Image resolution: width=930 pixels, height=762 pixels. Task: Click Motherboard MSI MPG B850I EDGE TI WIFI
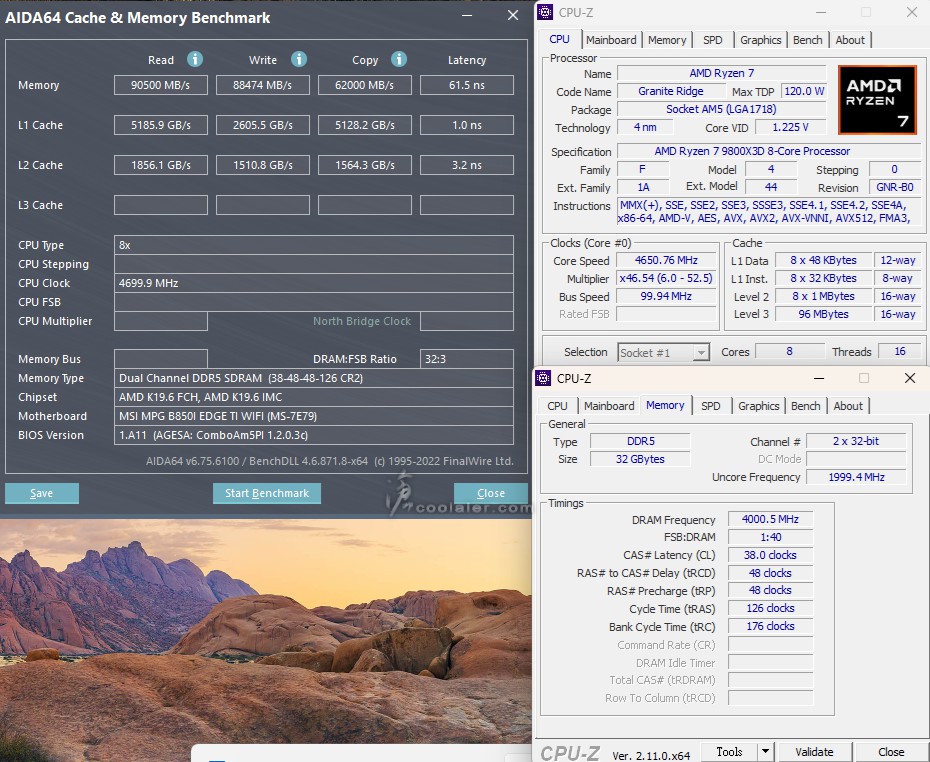click(314, 416)
